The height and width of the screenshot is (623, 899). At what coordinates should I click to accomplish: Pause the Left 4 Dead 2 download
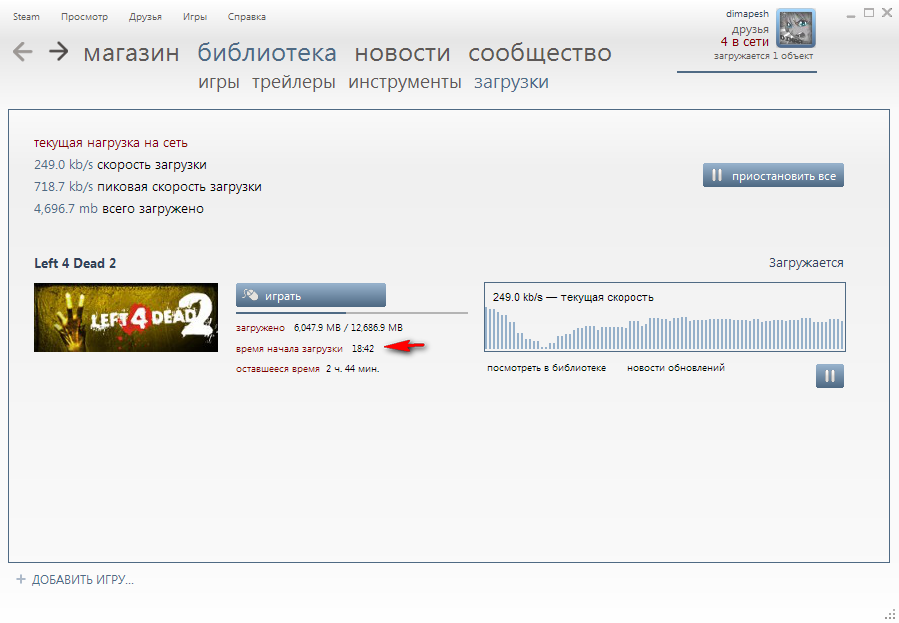point(830,376)
